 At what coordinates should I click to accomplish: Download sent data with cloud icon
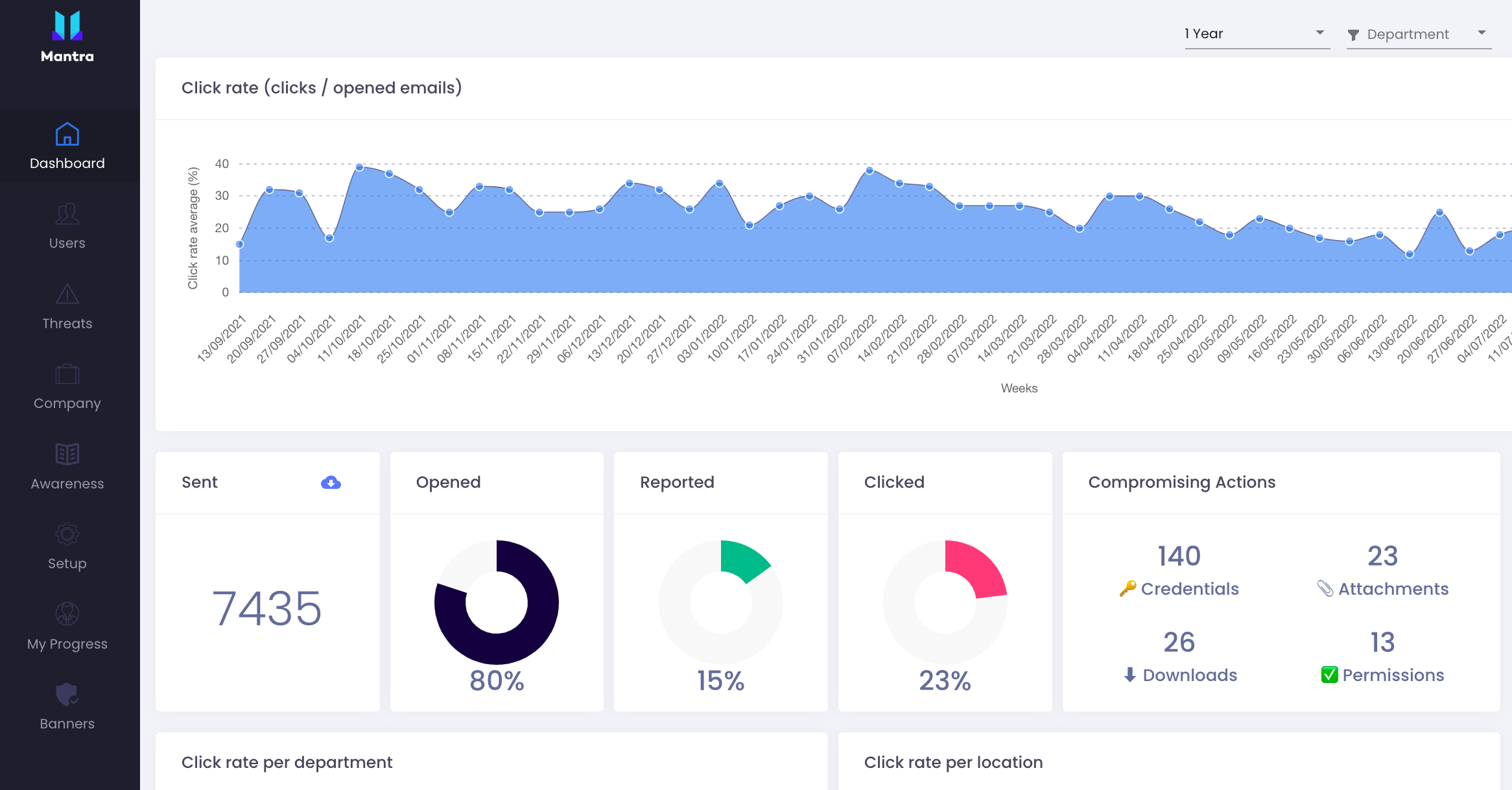pyautogui.click(x=331, y=483)
